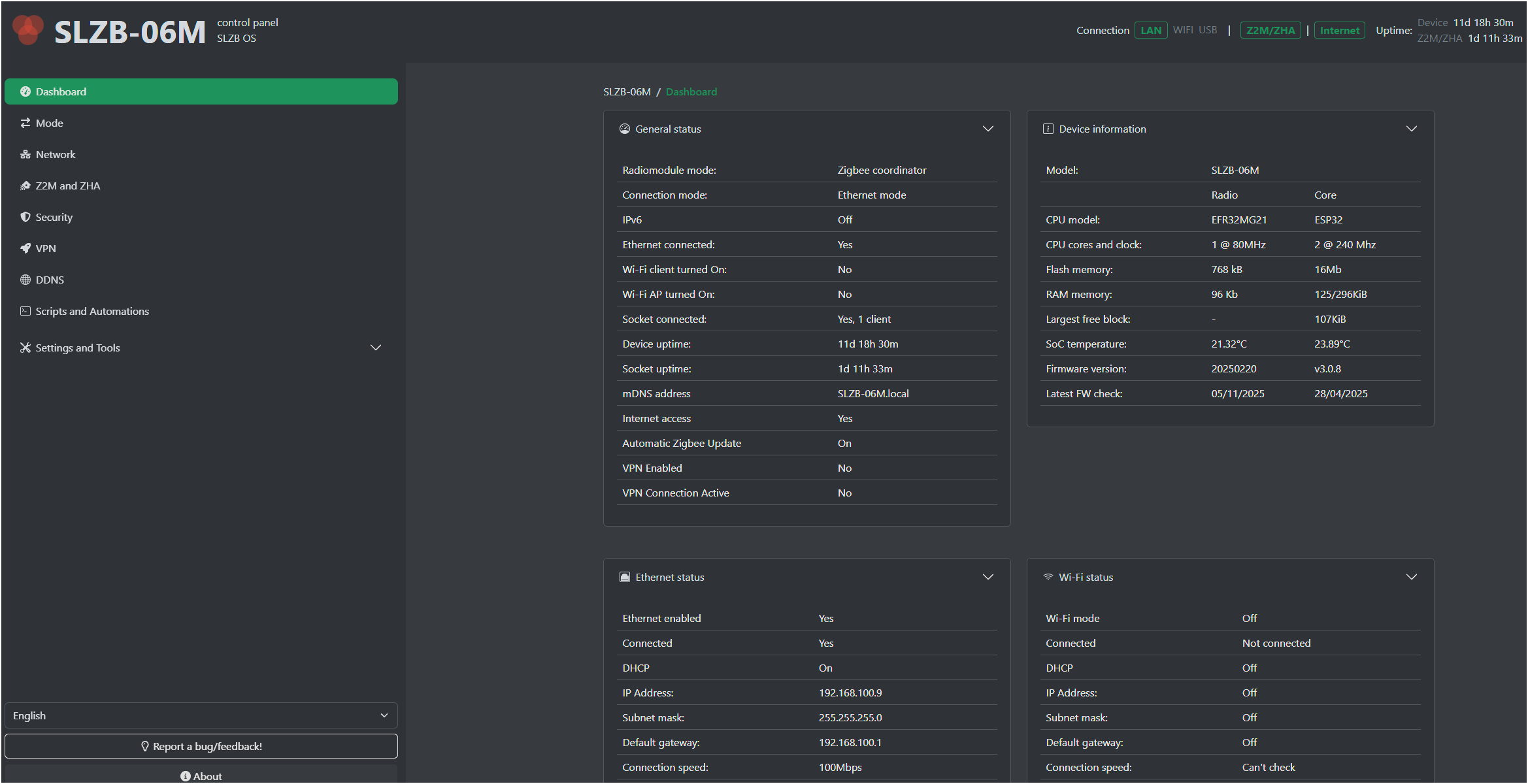Expand the Settings and Tools menu
The width and height of the screenshot is (1528, 784).
[375, 348]
